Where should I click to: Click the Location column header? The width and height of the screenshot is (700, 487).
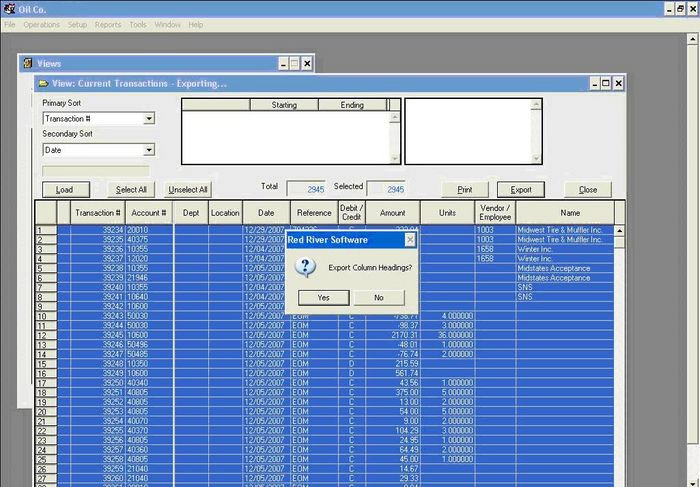coord(225,213)
